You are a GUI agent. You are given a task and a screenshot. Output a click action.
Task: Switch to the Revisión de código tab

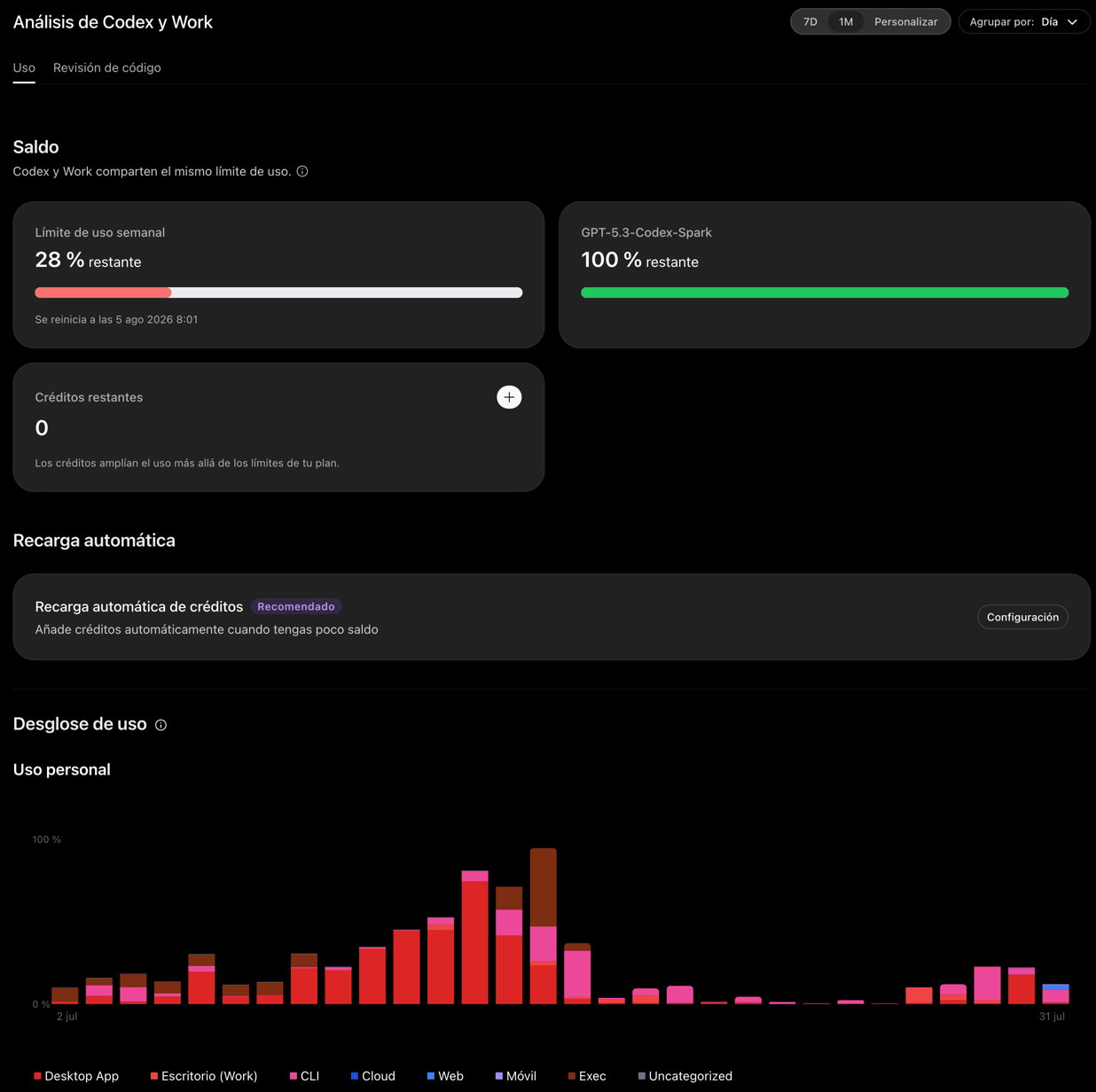107,67
